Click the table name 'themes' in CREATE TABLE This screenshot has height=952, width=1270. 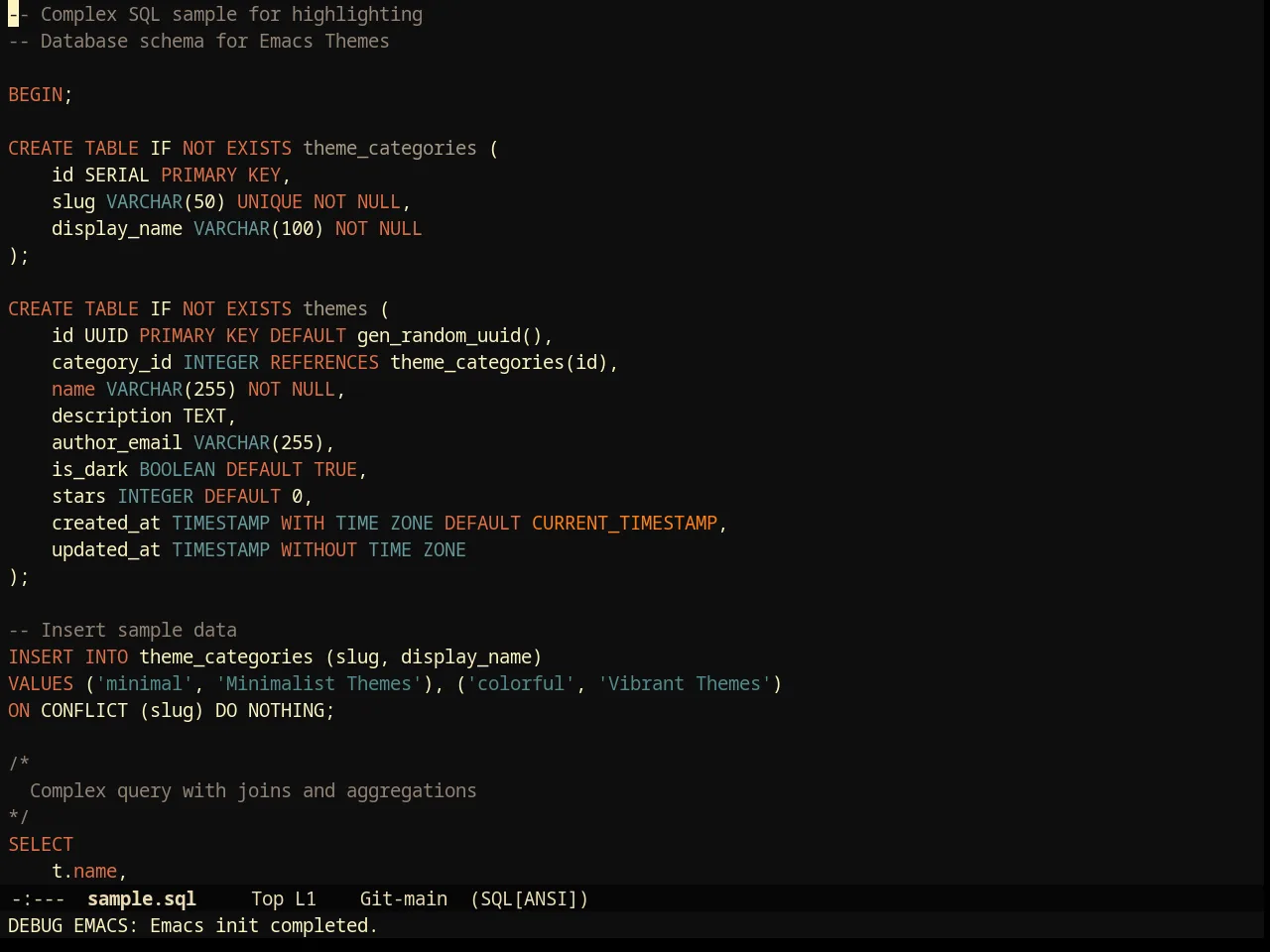(335, 308)
